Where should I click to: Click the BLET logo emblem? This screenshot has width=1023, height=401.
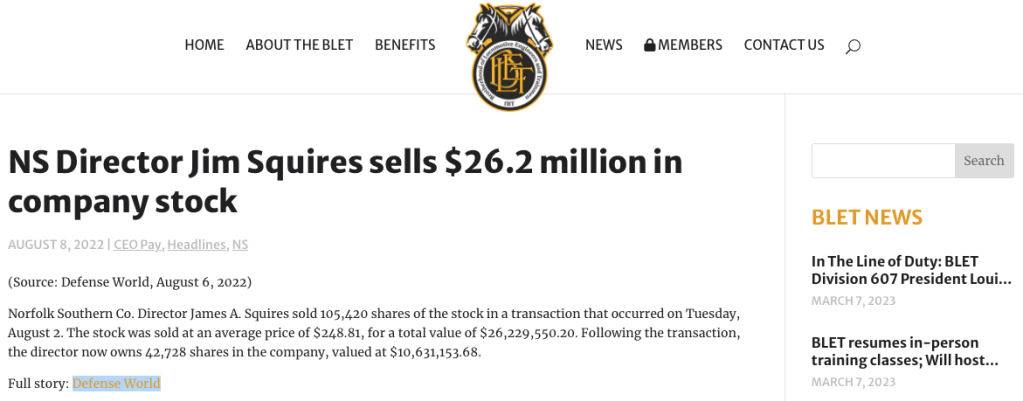pos(511,55)
